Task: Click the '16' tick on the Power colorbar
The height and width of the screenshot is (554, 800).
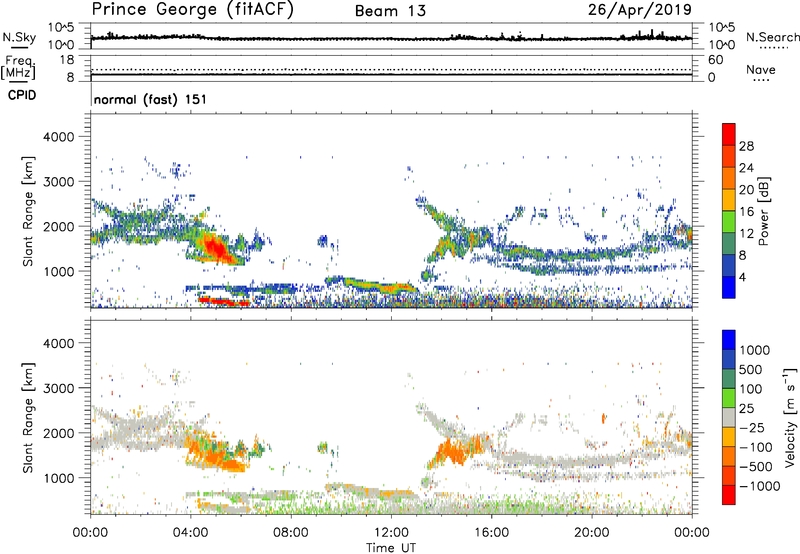Action: (746, 212)
